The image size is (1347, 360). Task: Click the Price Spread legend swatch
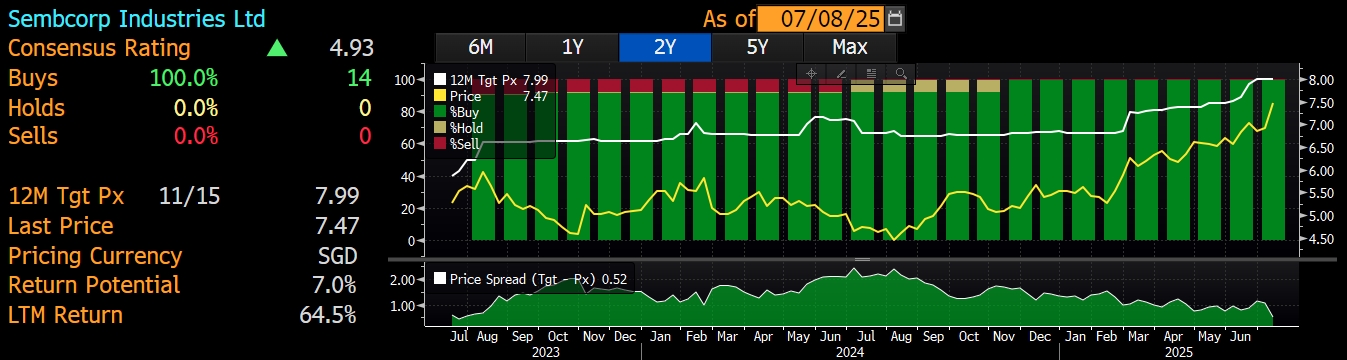(441, 279)
